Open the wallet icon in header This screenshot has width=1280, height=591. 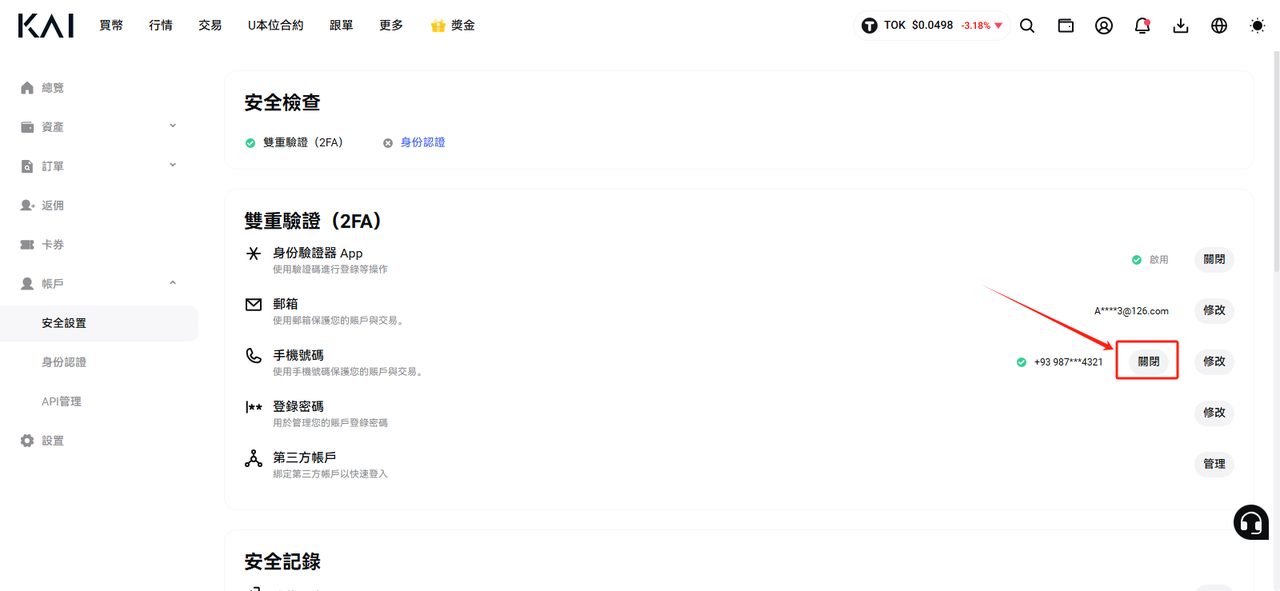[1066, 26]
